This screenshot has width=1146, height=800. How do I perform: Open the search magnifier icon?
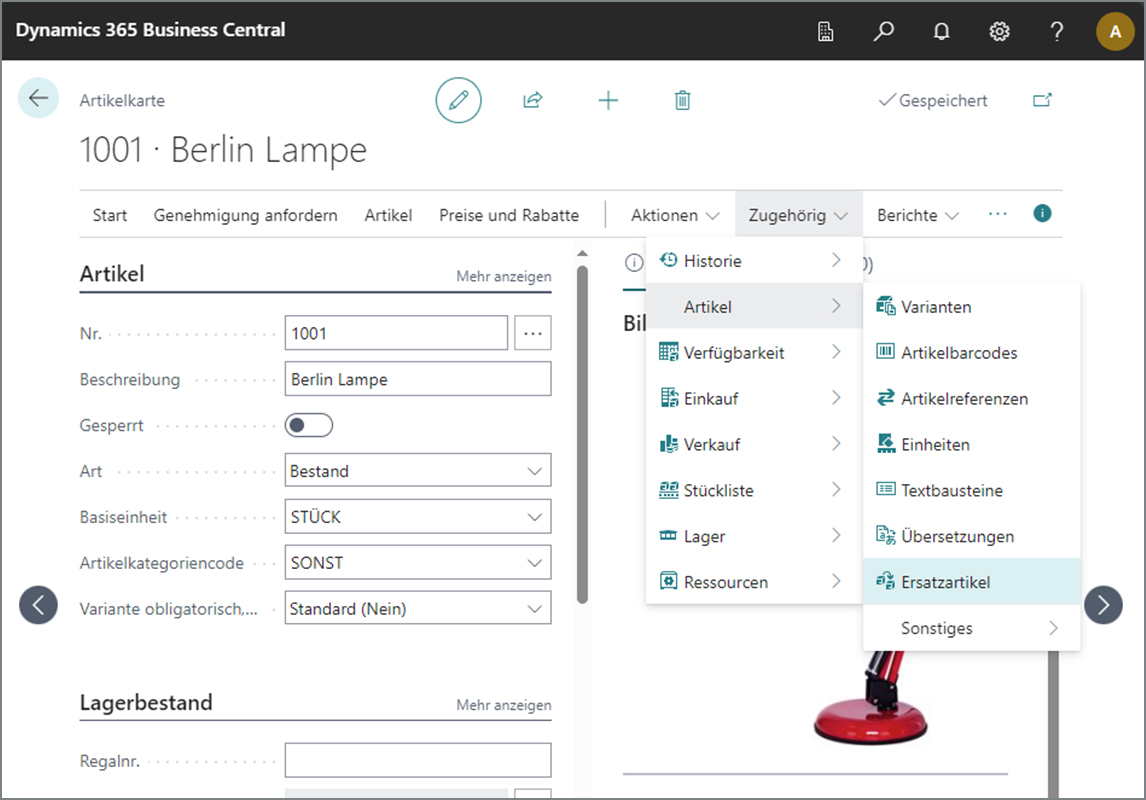[884, 31]
